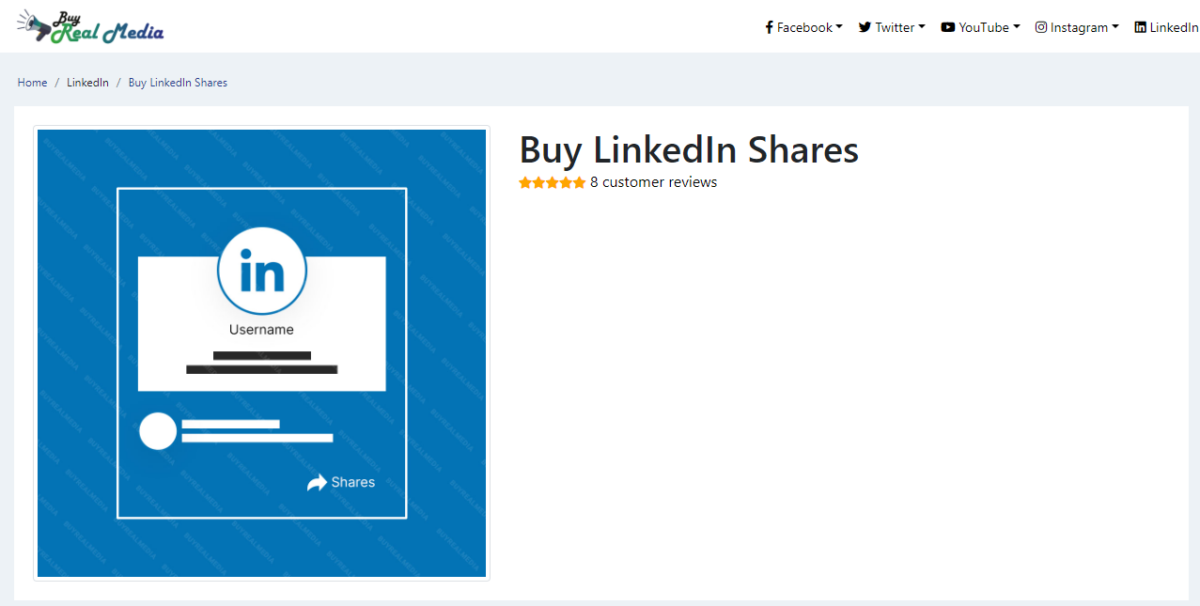Click the five-star rating
Image resolution: width=1200 pixels, height=606 pixels.
point(552,183)
